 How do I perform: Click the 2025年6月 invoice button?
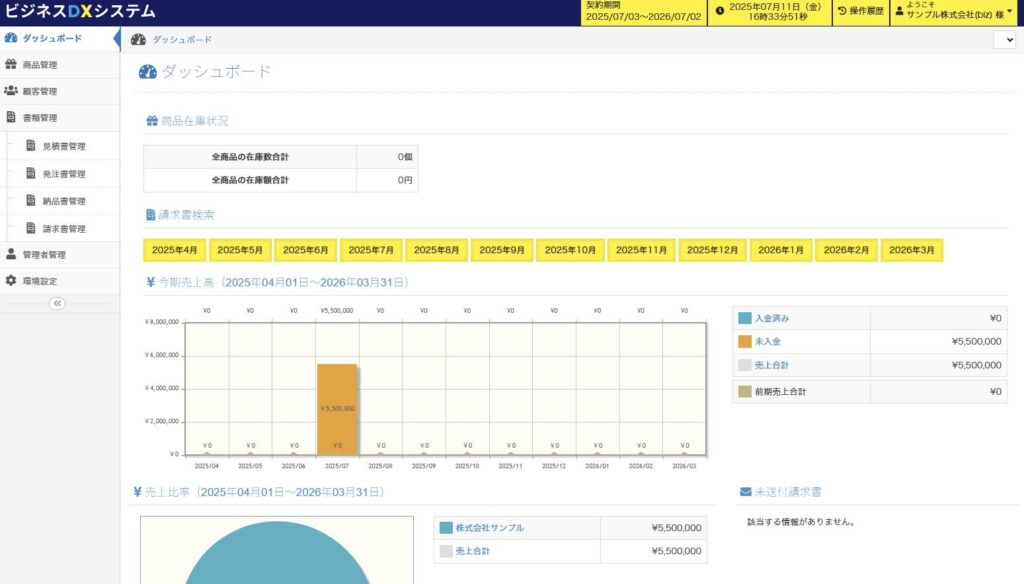point(306,250)
